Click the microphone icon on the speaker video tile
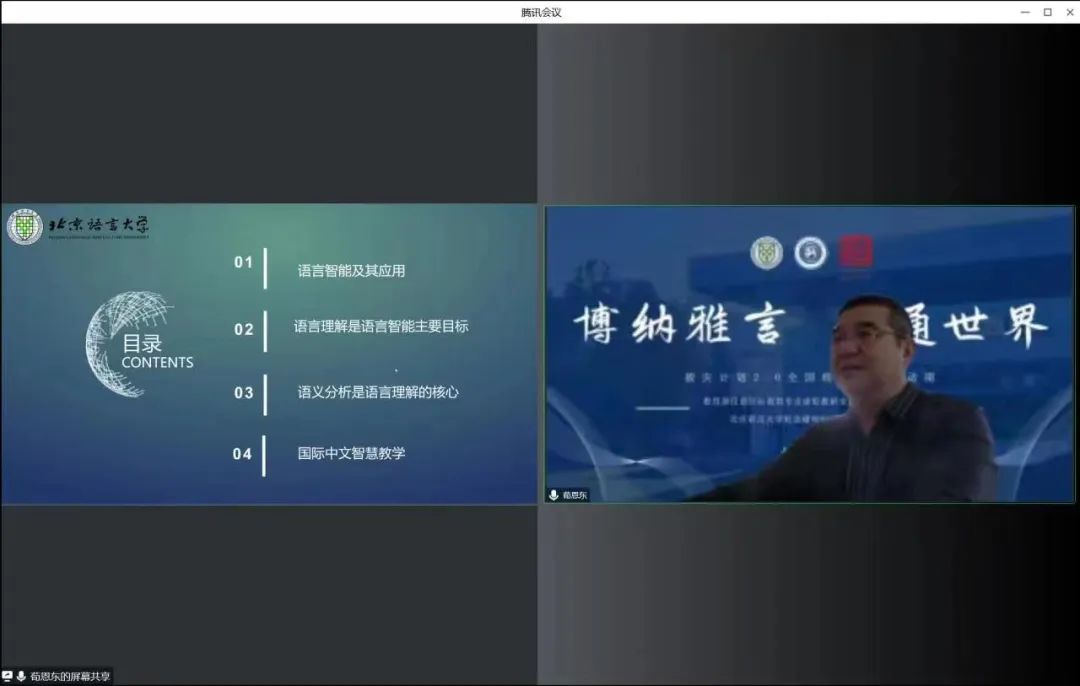This screenshot has height=686, width=1080. click(x=553, y=495)
